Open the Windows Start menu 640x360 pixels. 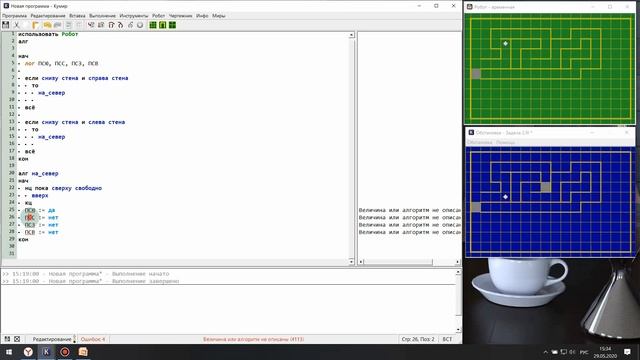click(x=9, y=351)
